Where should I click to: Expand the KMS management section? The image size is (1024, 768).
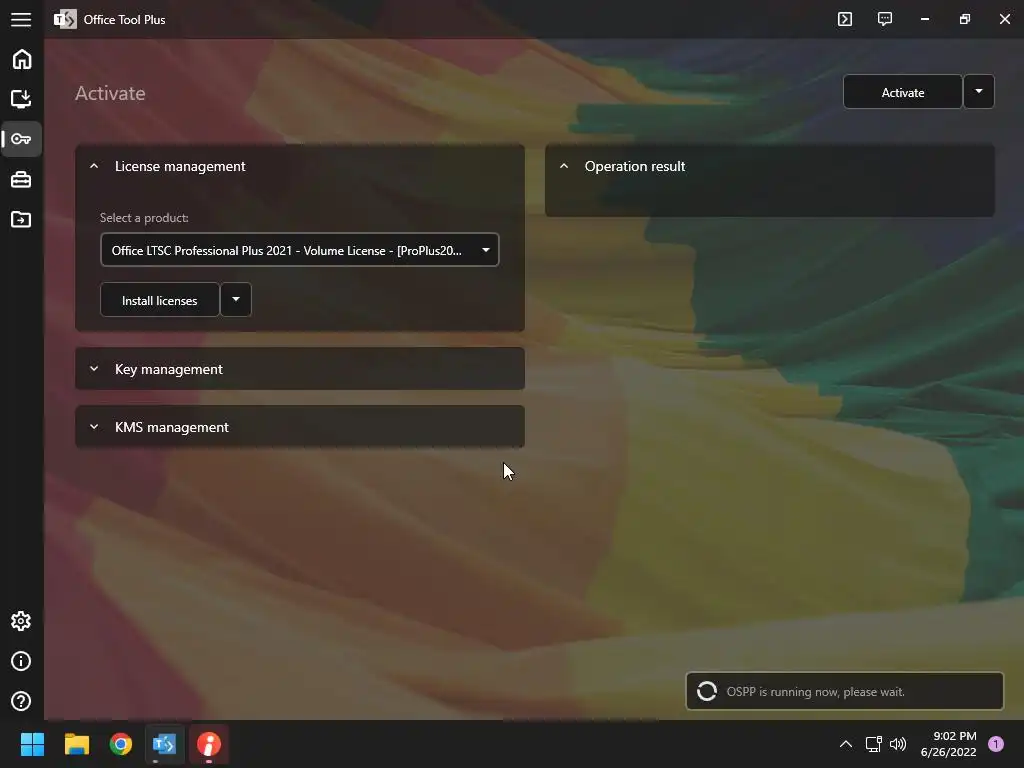coord(300,427)
